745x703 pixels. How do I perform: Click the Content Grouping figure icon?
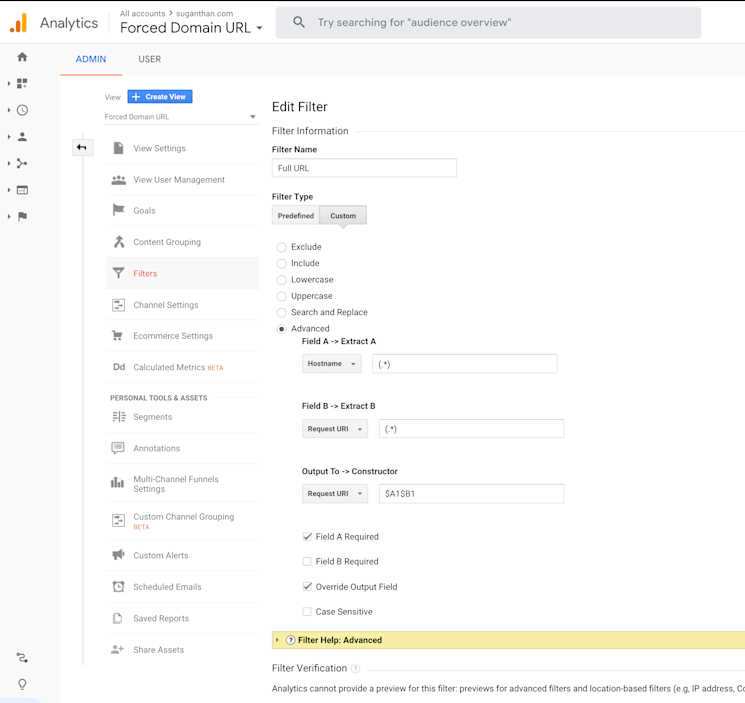(119, 242)
